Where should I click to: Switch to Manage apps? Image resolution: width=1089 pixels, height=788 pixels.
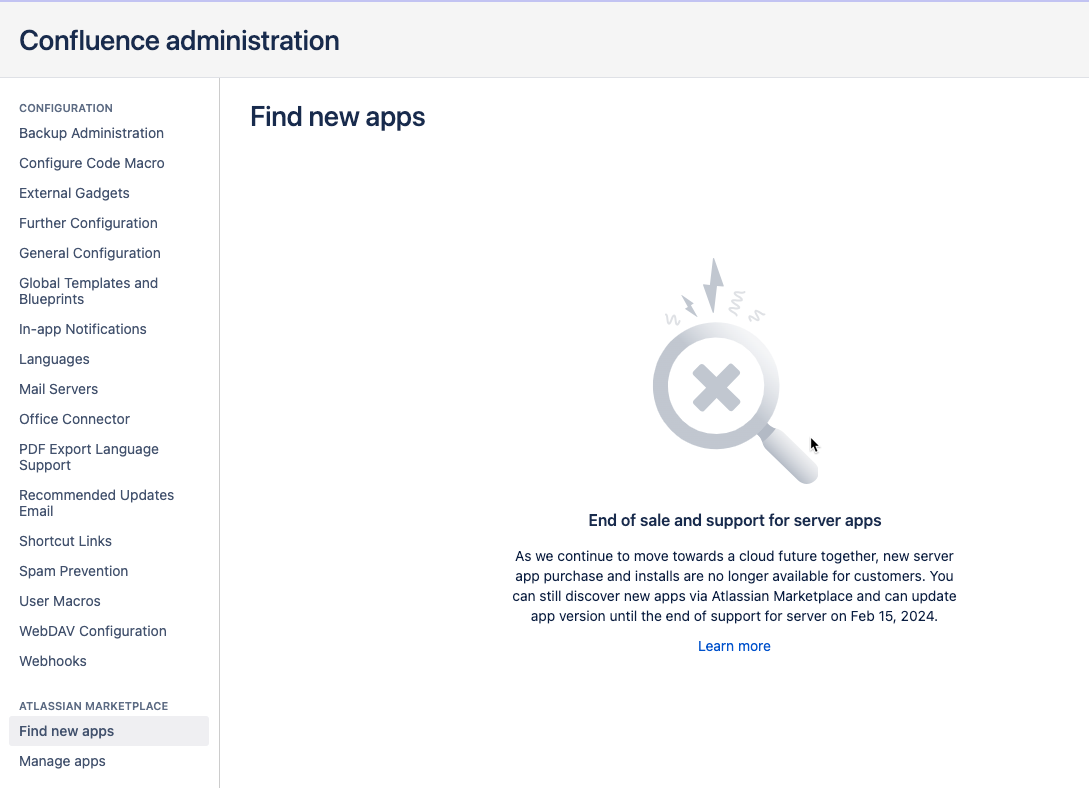pyautogui.click(x=62, y=761)
